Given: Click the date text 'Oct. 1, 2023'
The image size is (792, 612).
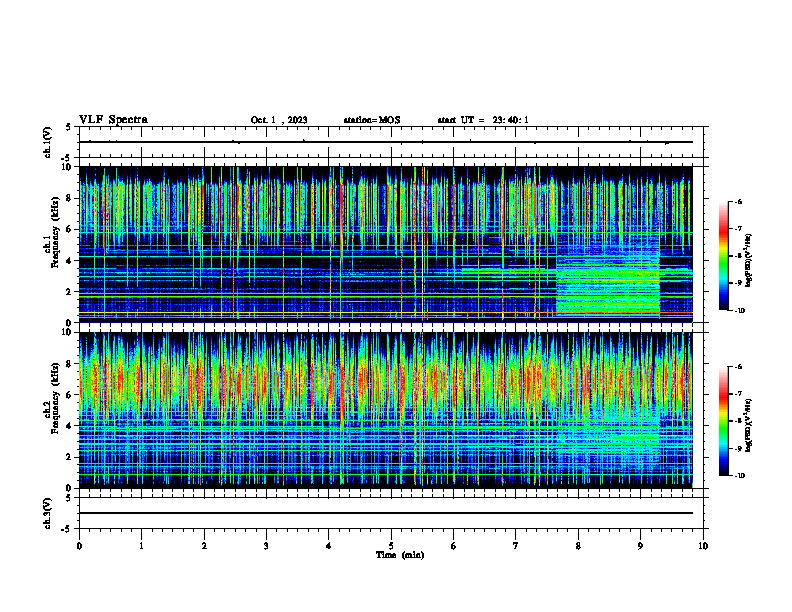Looking at the screenshot, I should coord(279,120).
